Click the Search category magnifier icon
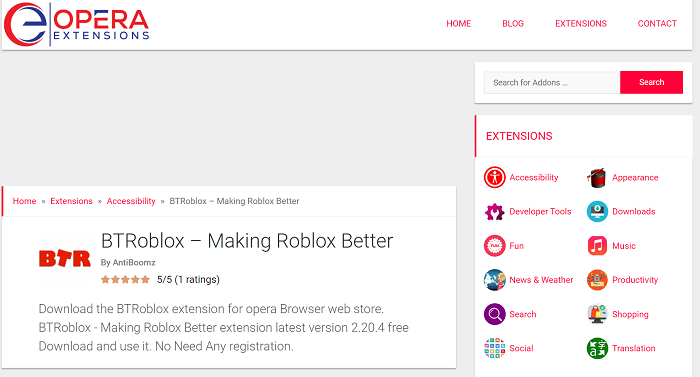This screenshot has width=700, height=377. click(x=494, y=314)
